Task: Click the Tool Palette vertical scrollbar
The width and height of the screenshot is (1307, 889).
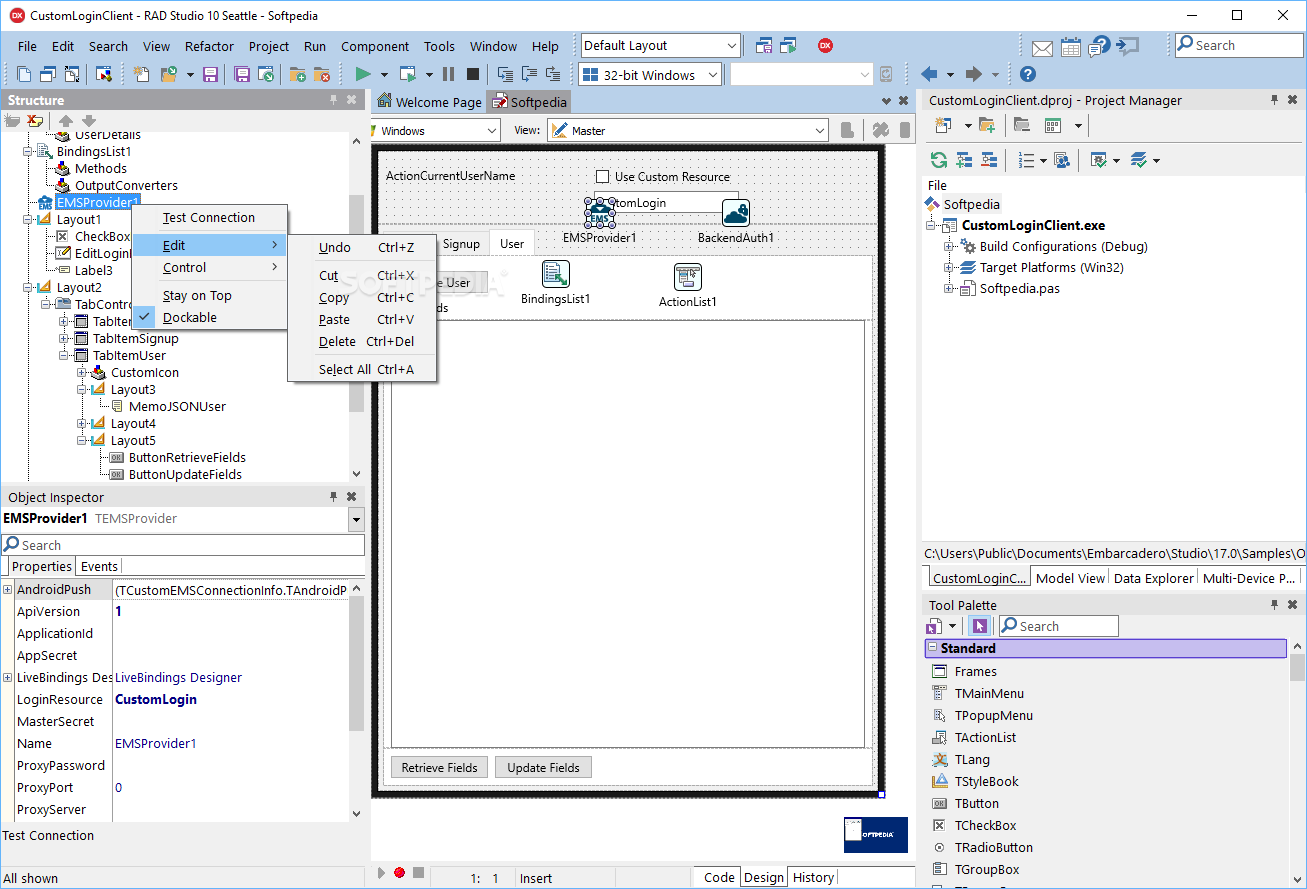Action: [1297, 762]
